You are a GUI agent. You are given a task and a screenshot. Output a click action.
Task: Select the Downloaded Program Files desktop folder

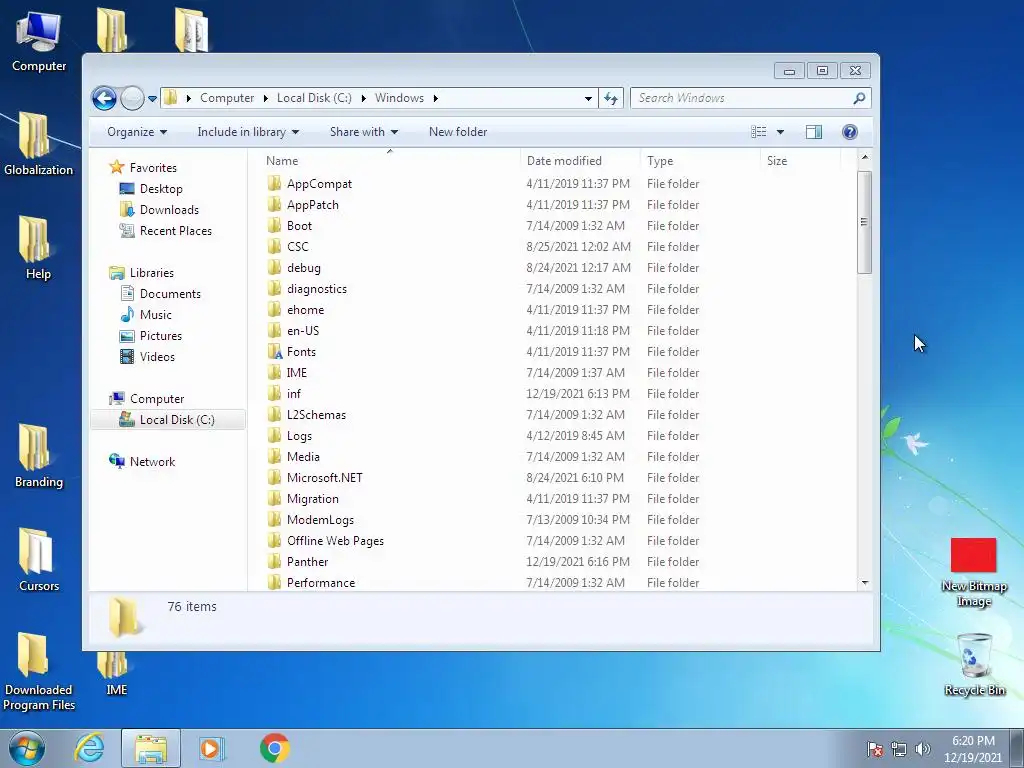click(39, 671)
